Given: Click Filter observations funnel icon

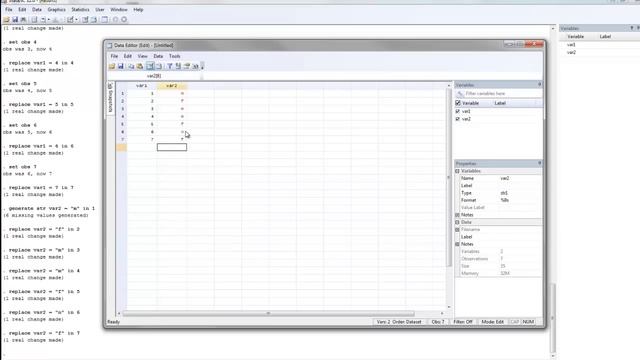Looking at the screenshot, I should pos(170,66).
